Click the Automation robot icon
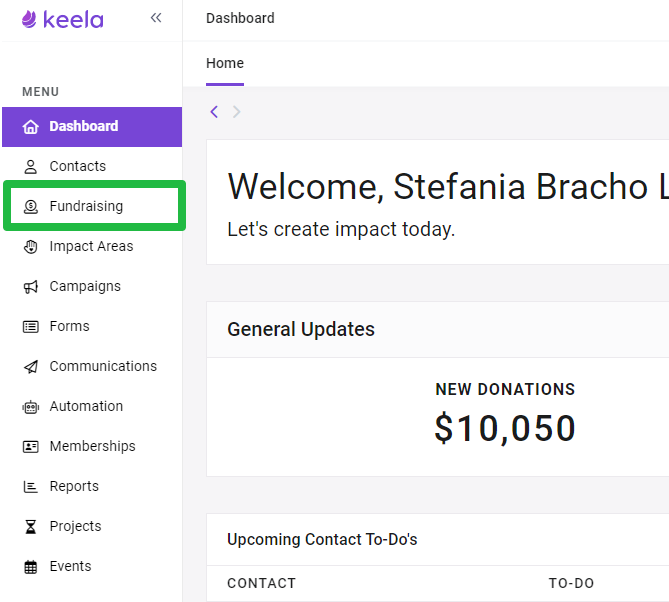This screenshot has height=602, width=669. coord(31,407)
